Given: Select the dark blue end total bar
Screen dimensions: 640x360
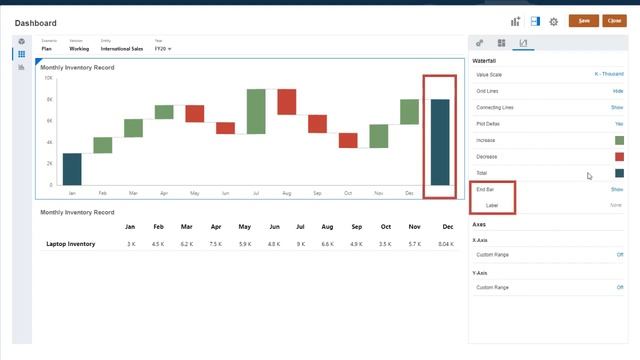Looking at the screenshot, I should click(440, 142).
